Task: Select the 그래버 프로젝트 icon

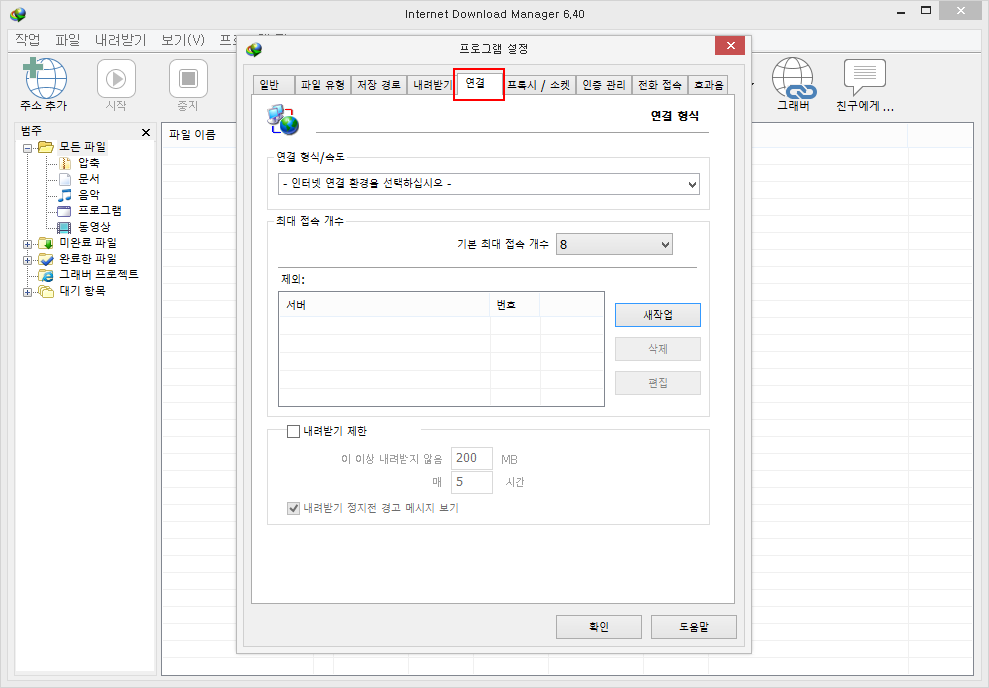Action: coord(45,275)
